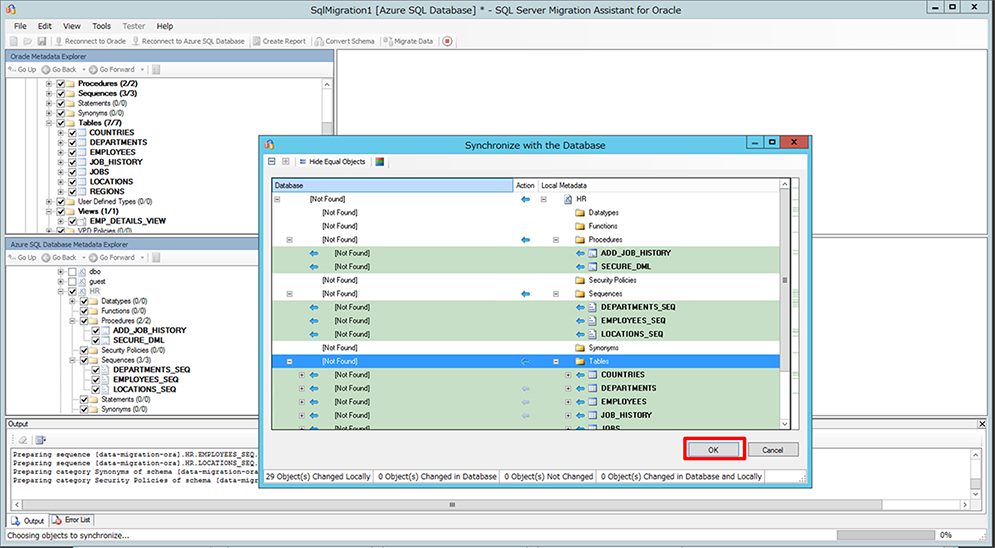Click Go Forward in Oracle Metadata Explorer

click(112, 70)
